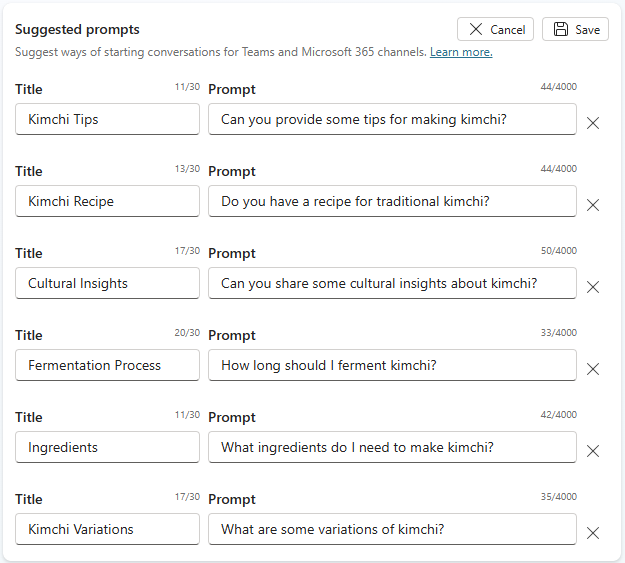Edit the Ingredients title field

pos(108,447)
